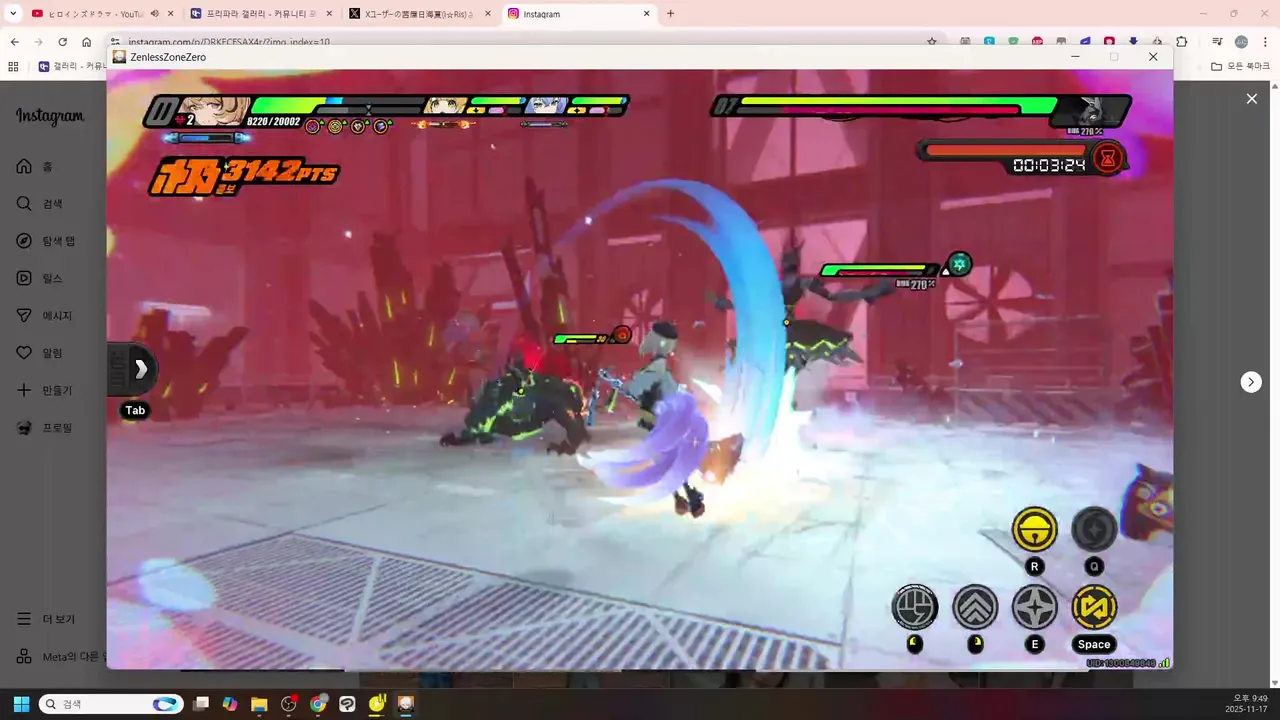
Task: Click the pause button in the game HUD
Action: pyautogui.click(x=160, y=111)
